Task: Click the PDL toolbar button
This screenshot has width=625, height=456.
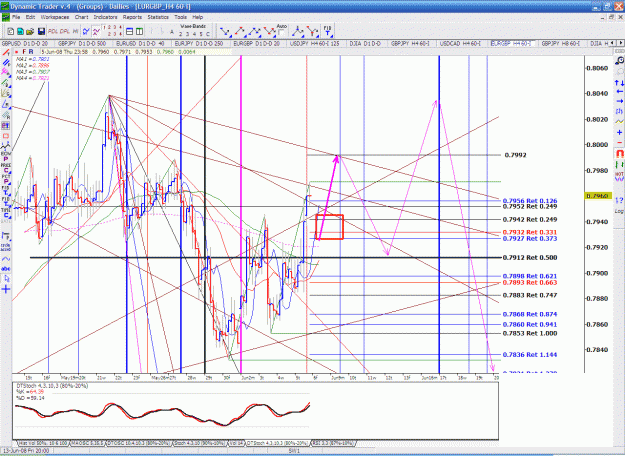Action: pyautogui.click(x=53, y=31)
